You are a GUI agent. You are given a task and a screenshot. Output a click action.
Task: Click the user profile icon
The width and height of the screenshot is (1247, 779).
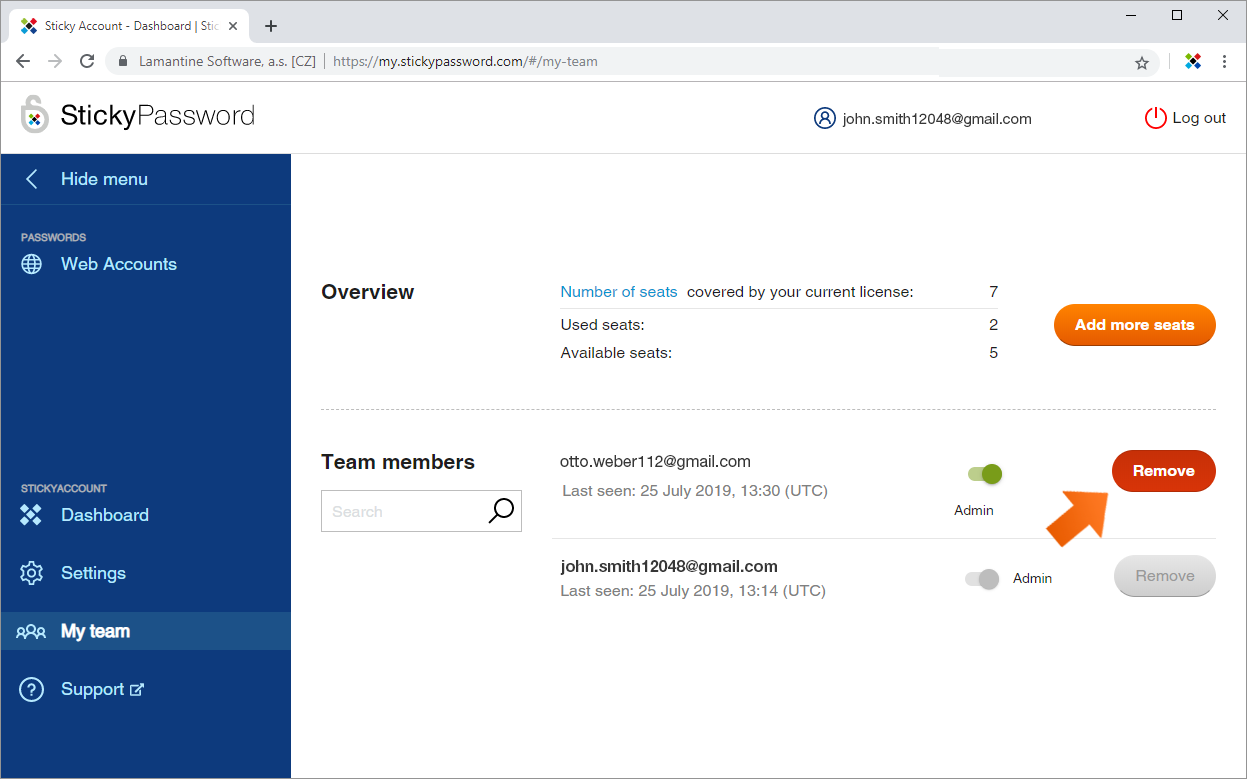824,118
